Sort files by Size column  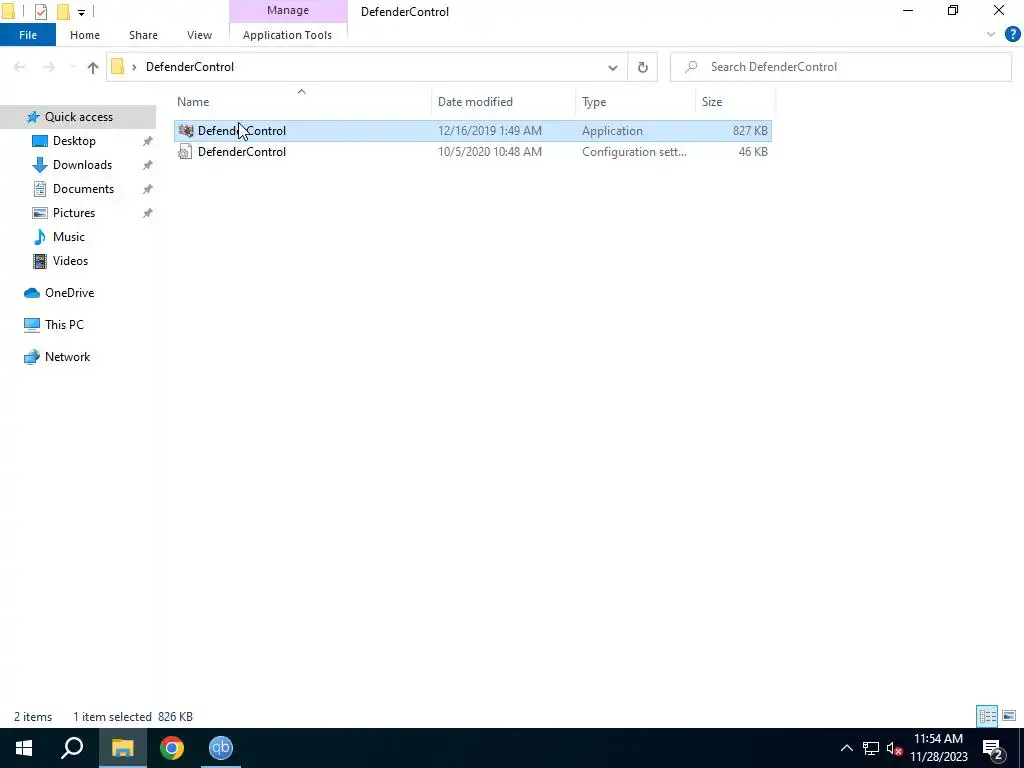(735, 102)
